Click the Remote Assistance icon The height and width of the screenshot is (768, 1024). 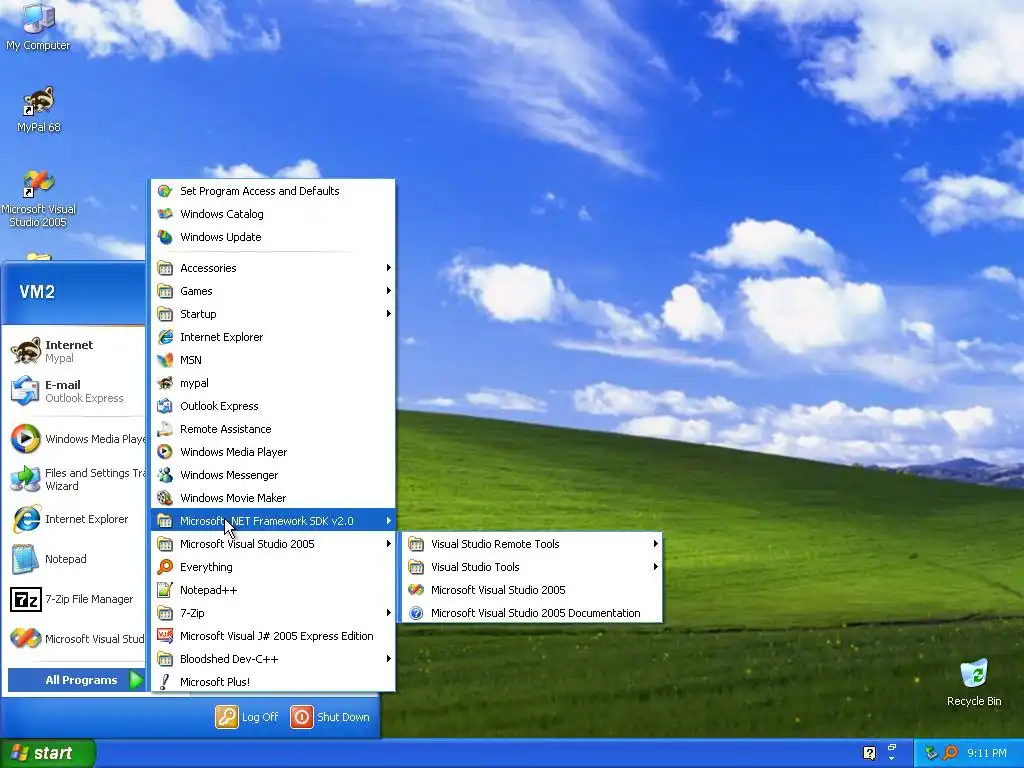point(165,429)
